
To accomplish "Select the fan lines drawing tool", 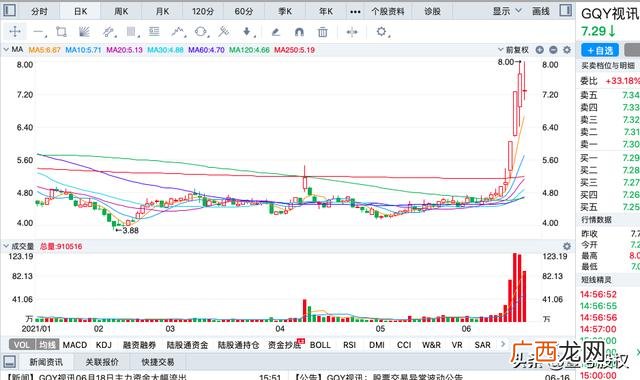I will click(x=84, y=31).
